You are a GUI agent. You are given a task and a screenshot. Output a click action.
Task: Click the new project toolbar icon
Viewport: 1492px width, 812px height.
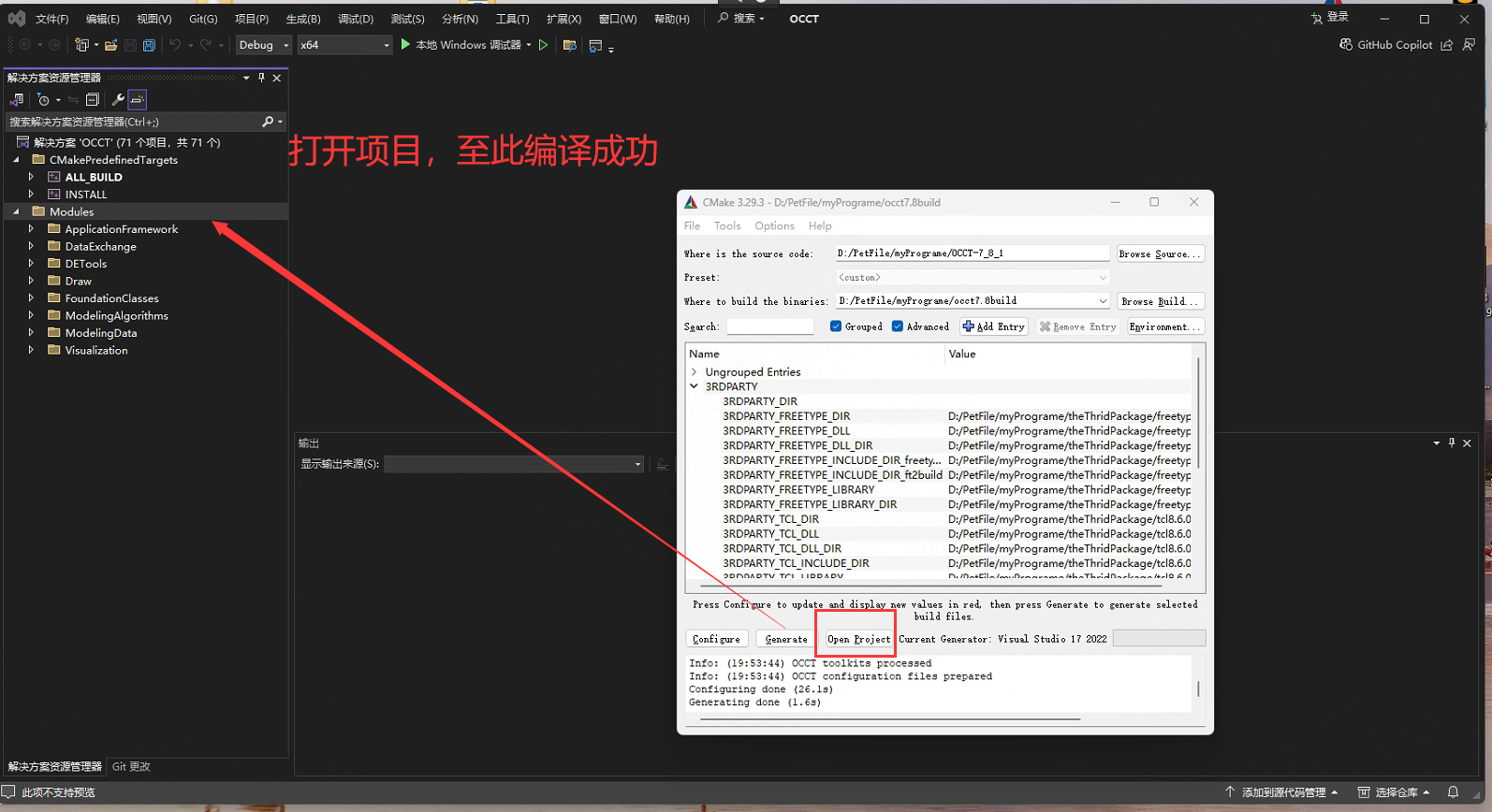81,45
